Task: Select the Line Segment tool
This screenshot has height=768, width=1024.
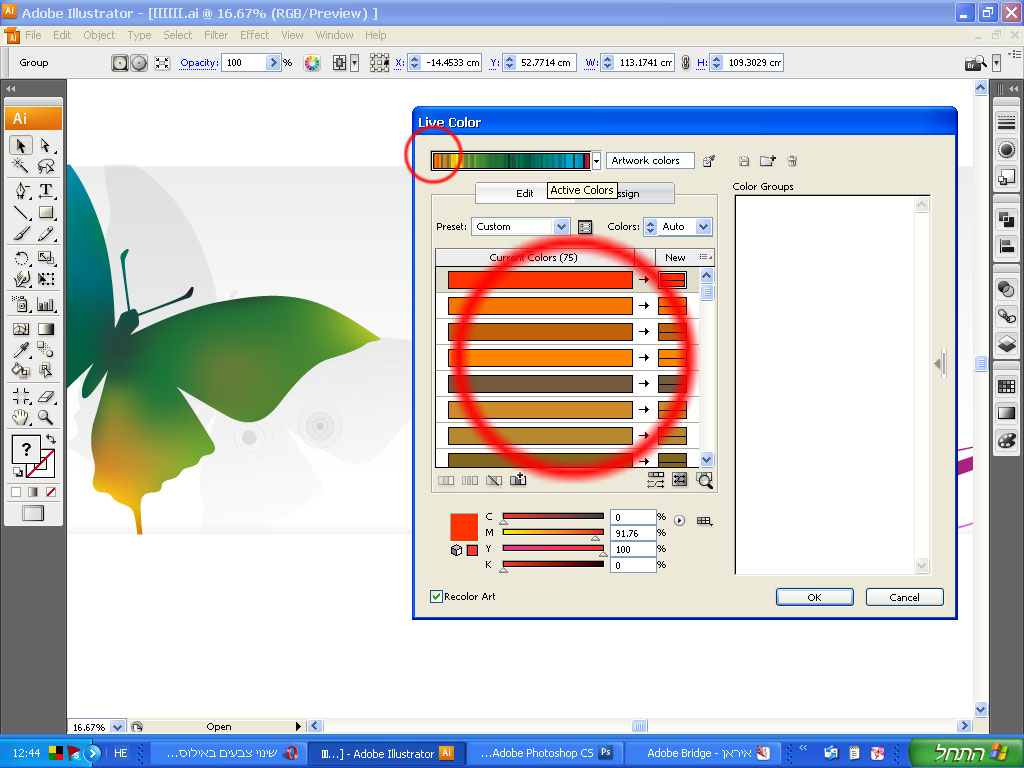Action: tap(21, 212)
